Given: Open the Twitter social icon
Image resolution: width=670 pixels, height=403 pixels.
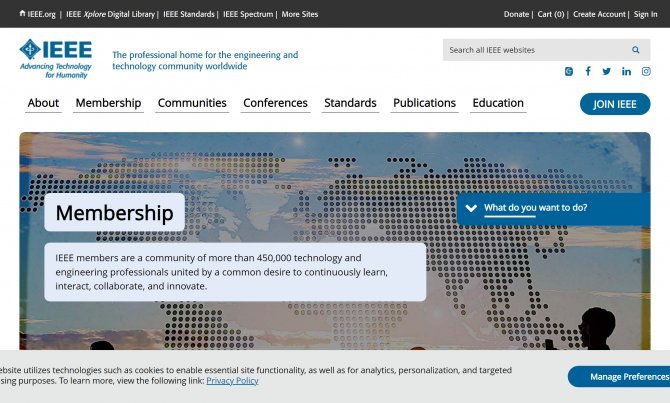Looking at the screenshot, I should (x=606, y=71).
